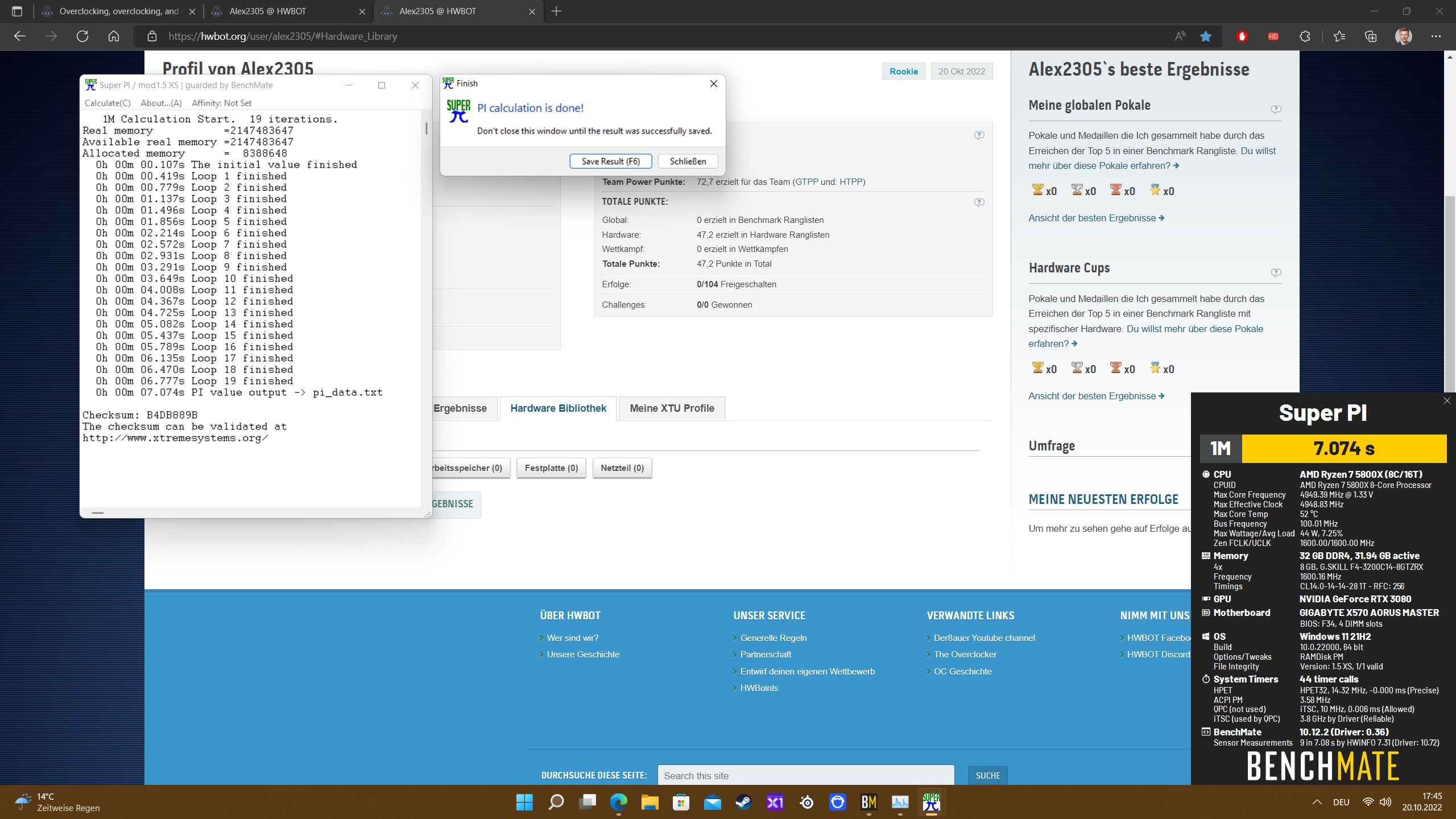Click the Rookie badge

coord(903,72)
